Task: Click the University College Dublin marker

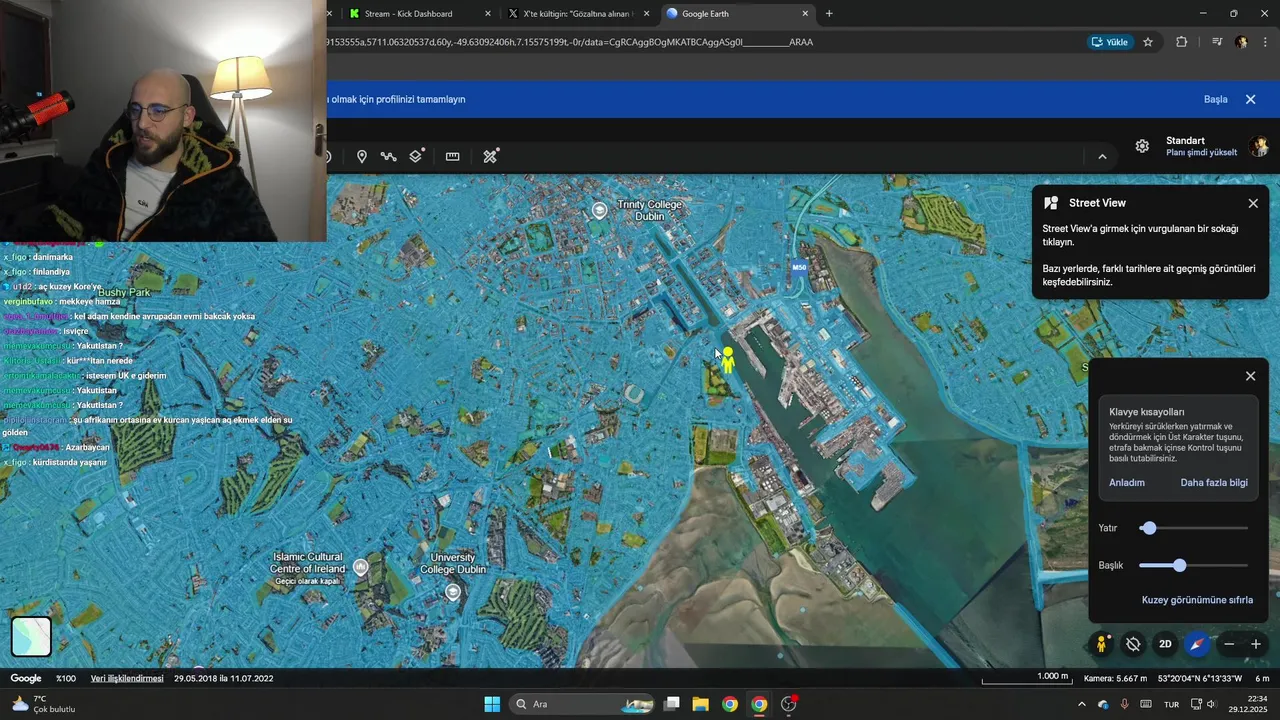Action: pos(453,592)
